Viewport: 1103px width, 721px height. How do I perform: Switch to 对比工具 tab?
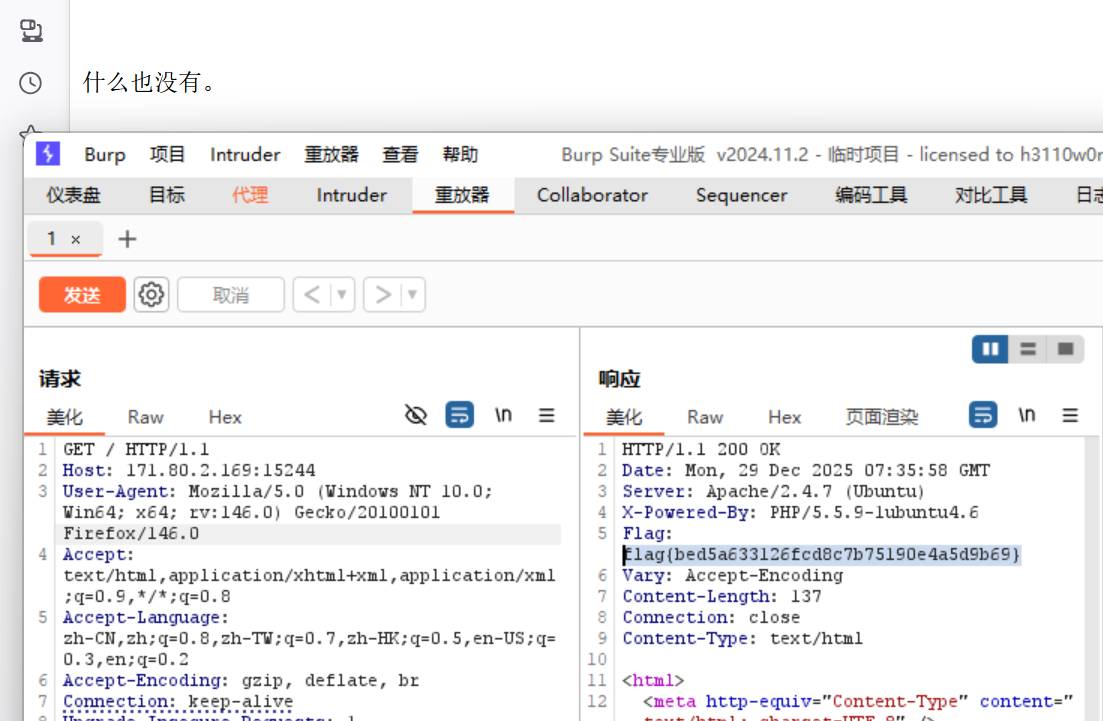point(990,195)
